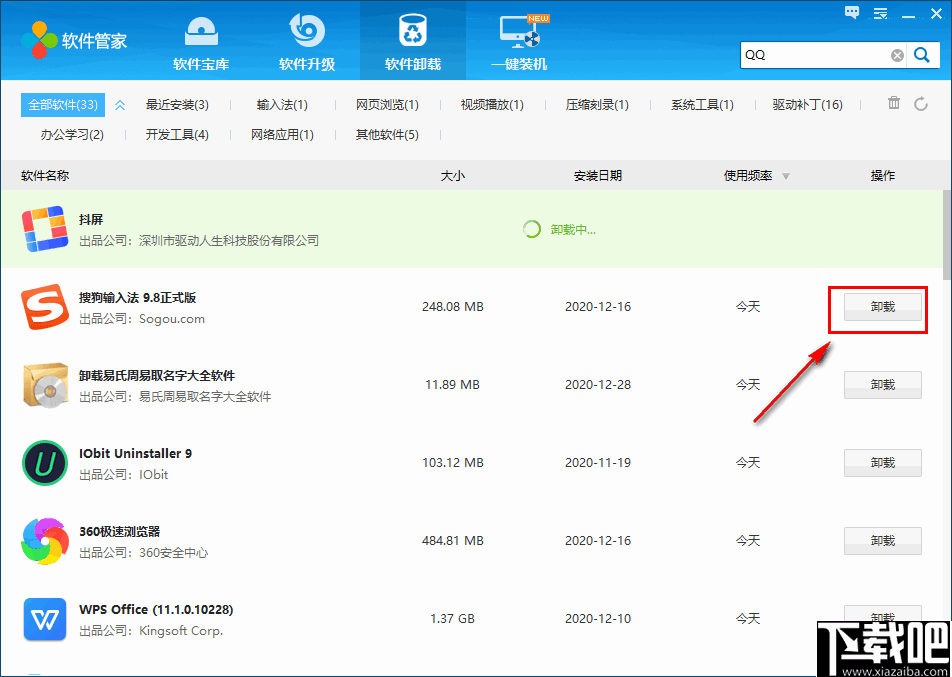Click the search magnifier icon
This screenshot has width=952, height=677.
921,55
